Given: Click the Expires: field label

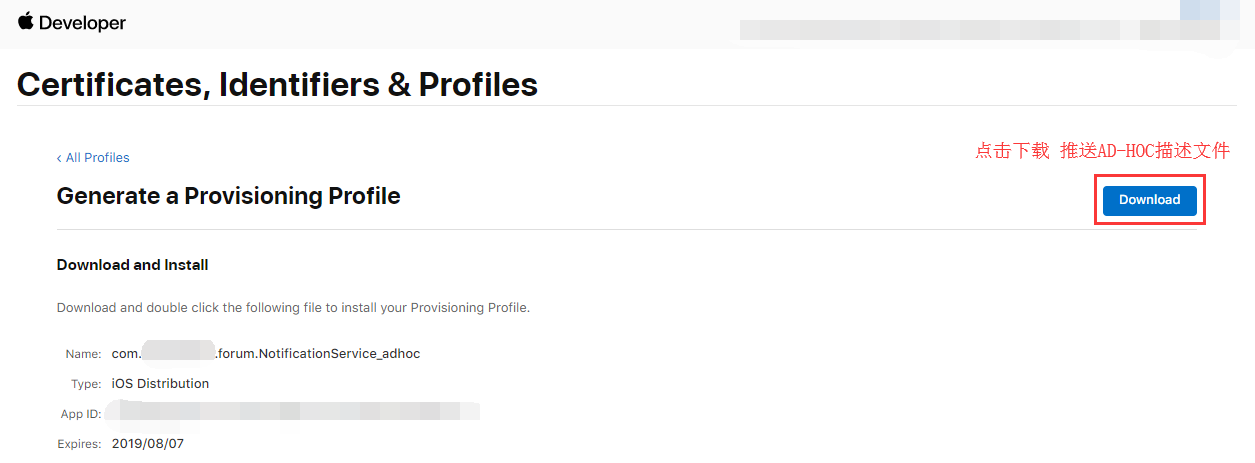Looking at the screenshot, I should pos(80,444).
